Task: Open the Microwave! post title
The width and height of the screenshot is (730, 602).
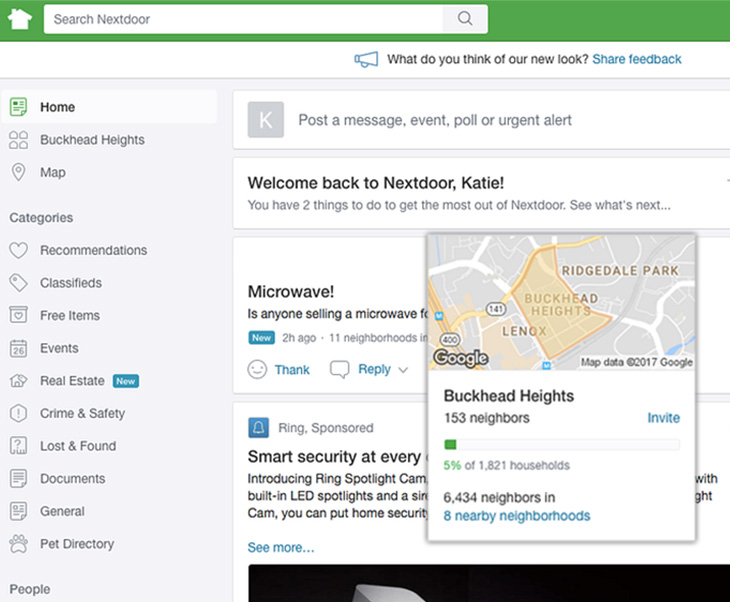Action: pos(291,292)
